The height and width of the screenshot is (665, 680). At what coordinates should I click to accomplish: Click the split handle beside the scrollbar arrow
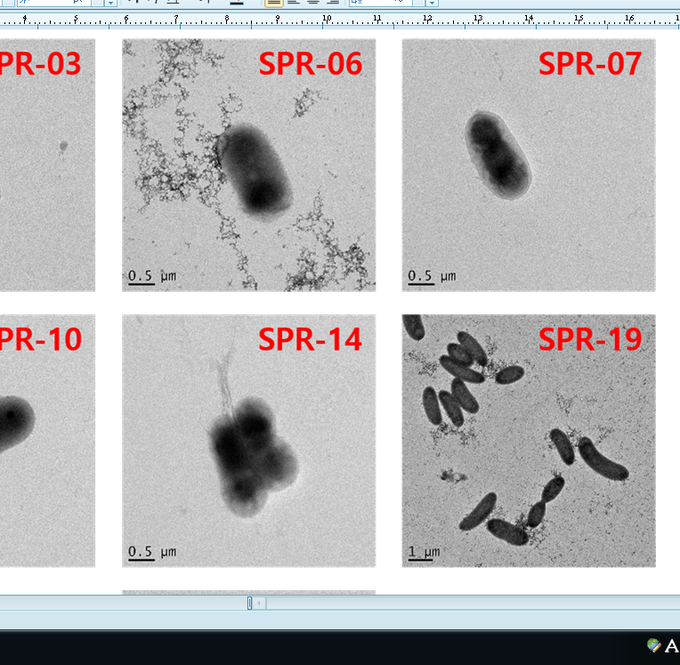249,603
